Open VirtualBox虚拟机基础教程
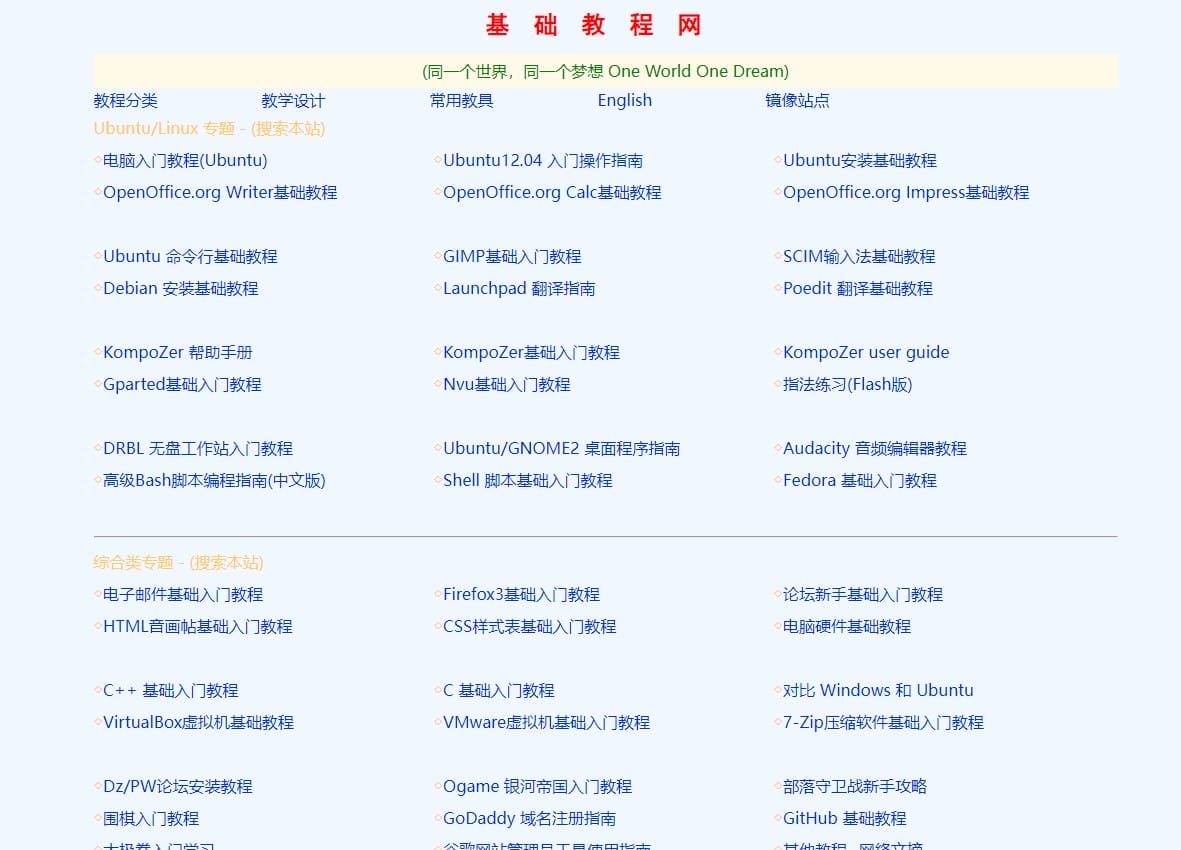 199,723
